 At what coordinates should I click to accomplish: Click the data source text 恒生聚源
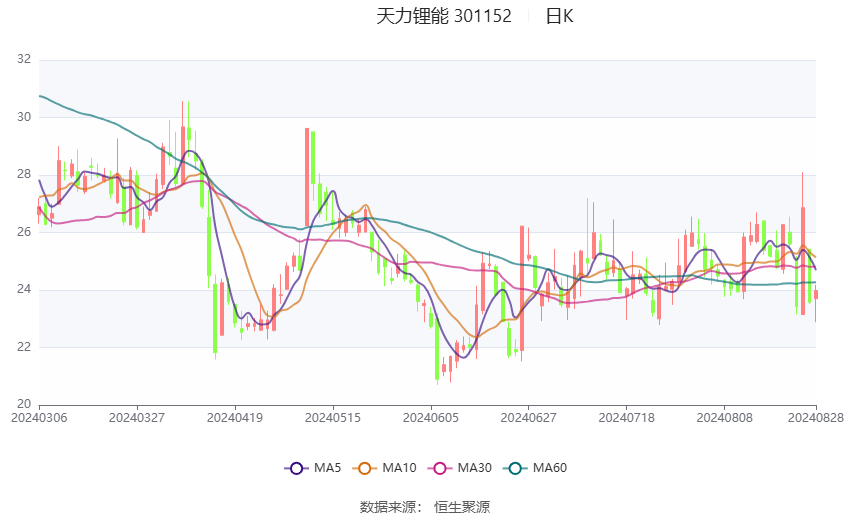[x=462, y=507]
